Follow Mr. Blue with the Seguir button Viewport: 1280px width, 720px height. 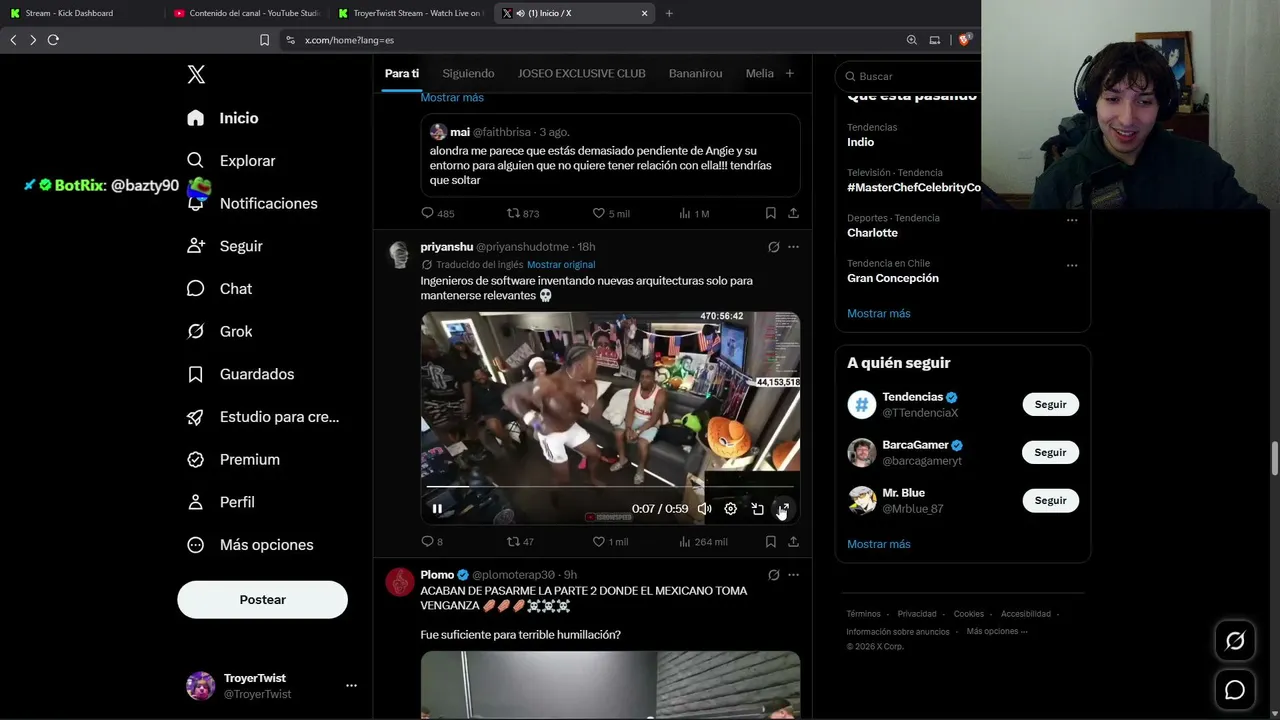(x=1050, y=500)
